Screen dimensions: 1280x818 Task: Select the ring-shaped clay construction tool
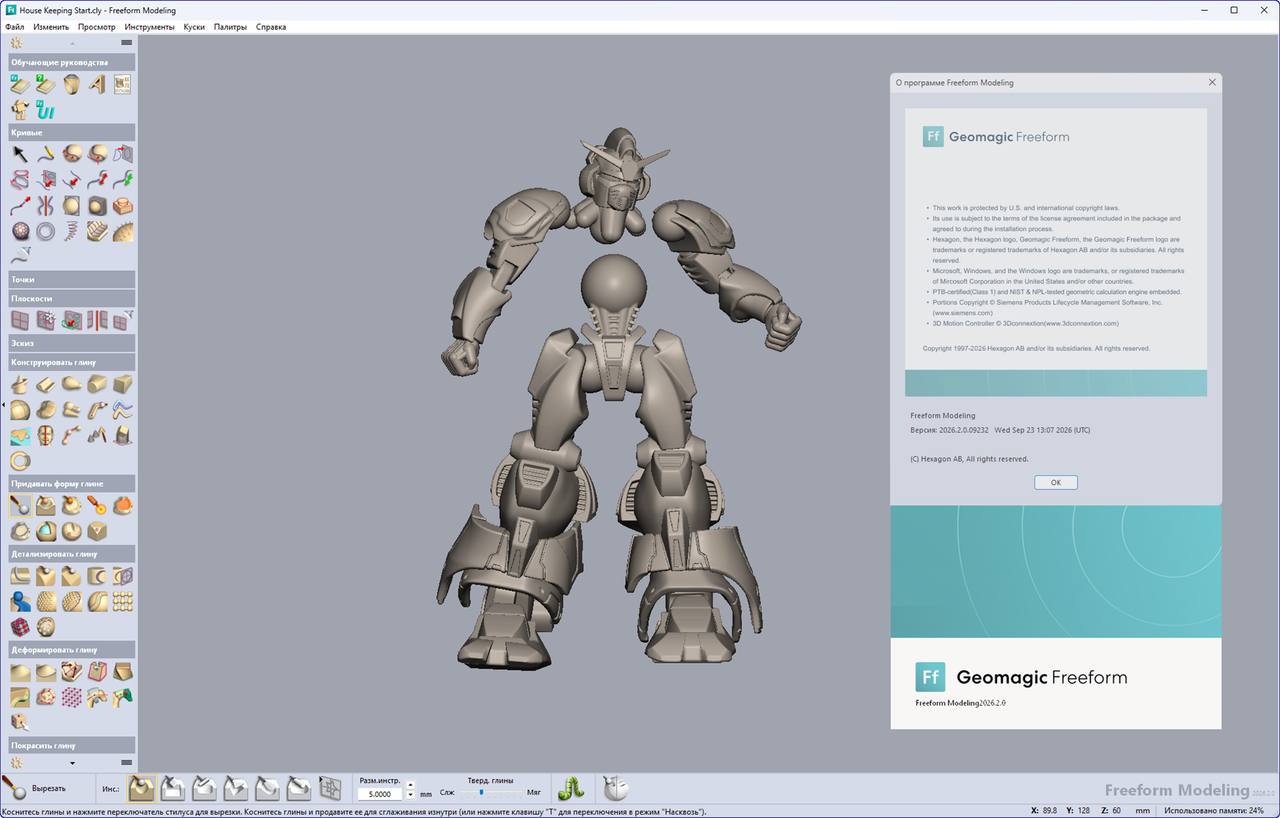[x=21, y=461]
